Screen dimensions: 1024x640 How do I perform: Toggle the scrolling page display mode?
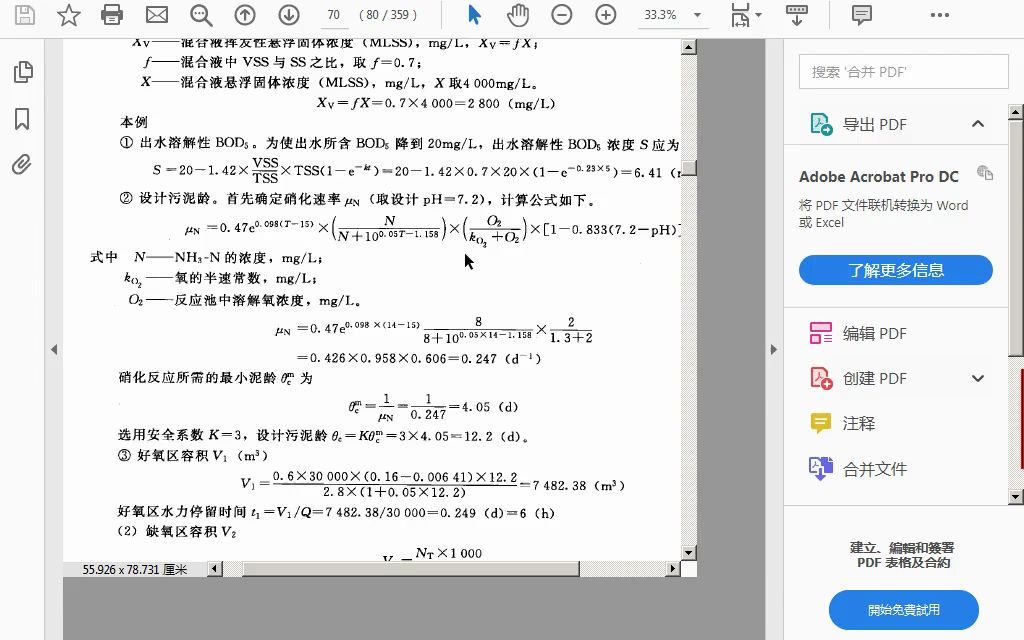[795, 15]
